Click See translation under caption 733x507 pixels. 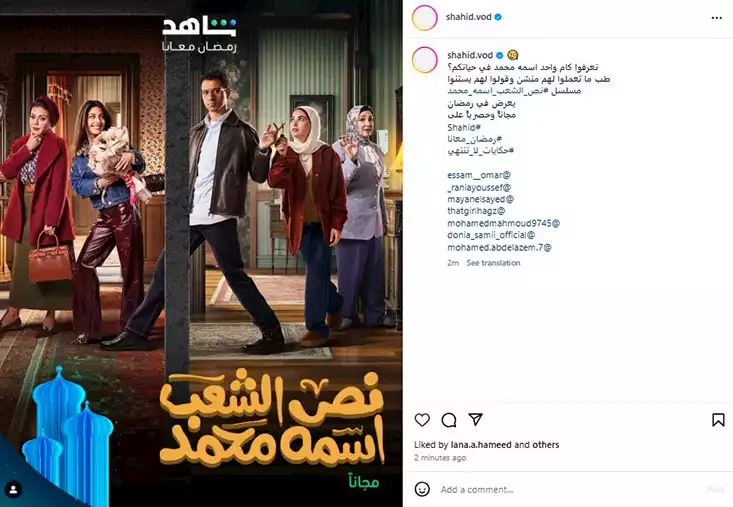493,263
